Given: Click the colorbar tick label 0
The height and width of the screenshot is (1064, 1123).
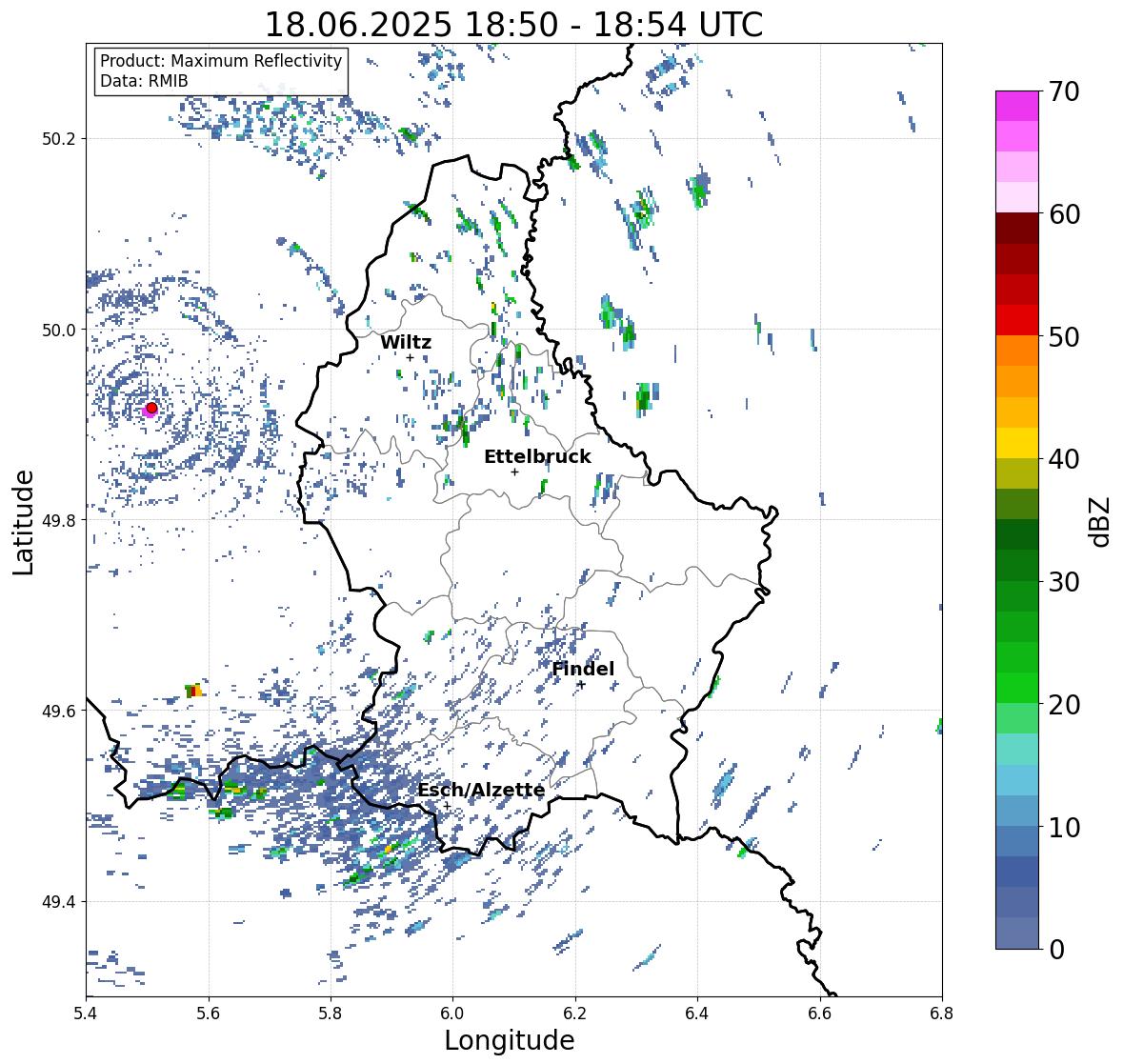Looking at the screenshot, I should coord(1056,950).
